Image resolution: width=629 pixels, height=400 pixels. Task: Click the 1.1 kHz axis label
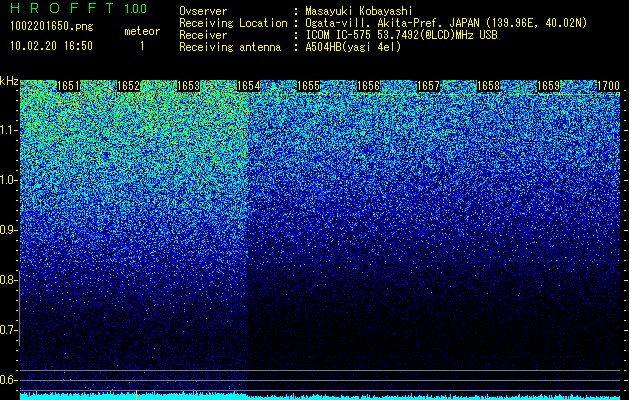click(8, 130)
